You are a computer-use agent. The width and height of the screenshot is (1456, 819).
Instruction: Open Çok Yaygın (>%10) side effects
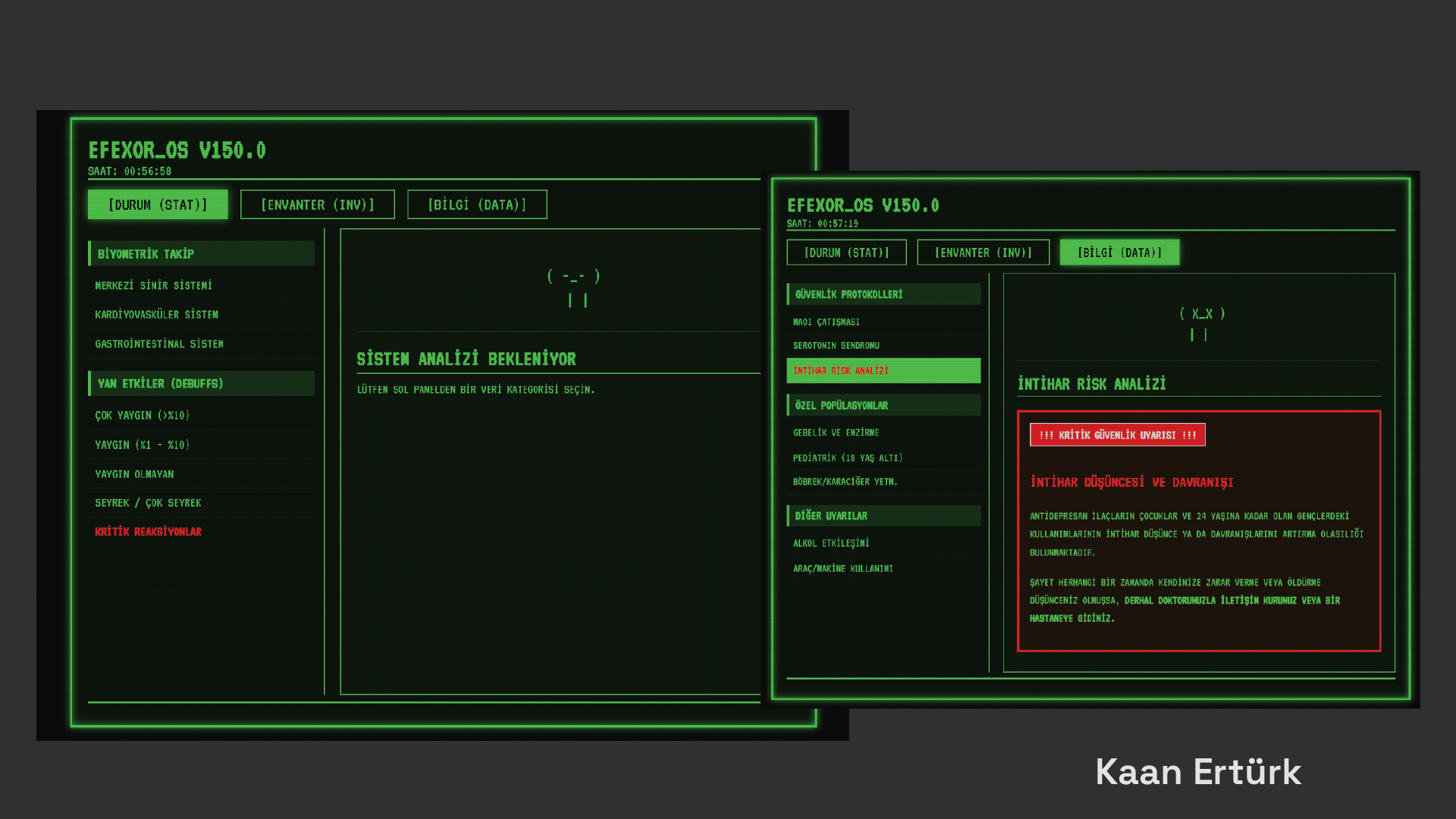pos(201,416)
